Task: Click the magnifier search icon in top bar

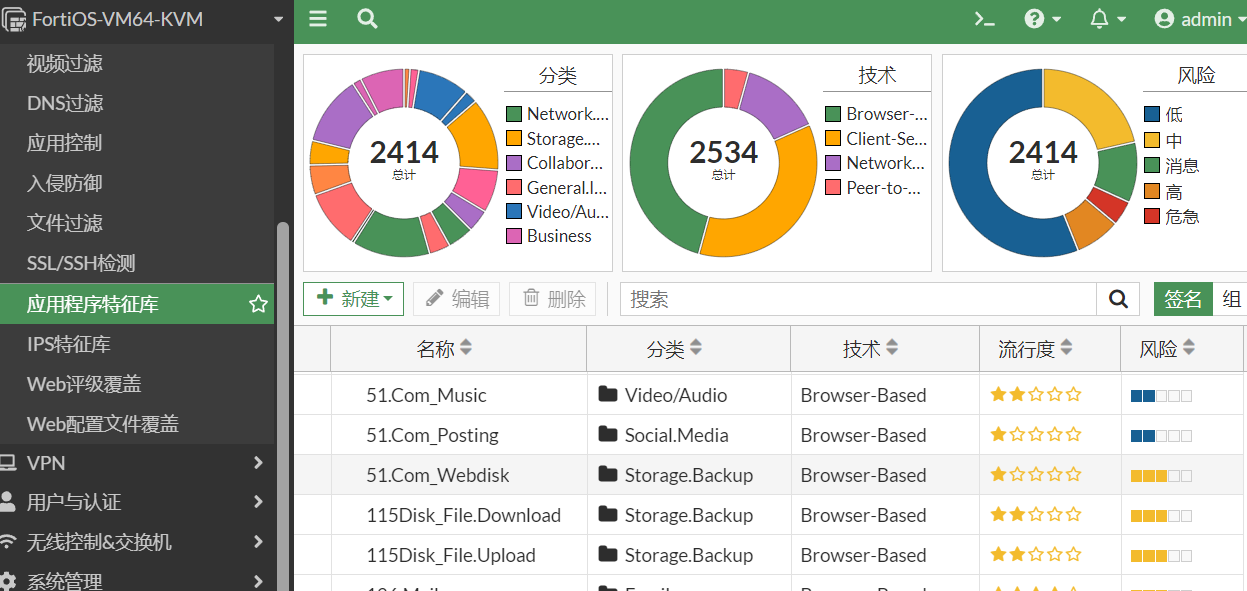Action: point(367,19)
